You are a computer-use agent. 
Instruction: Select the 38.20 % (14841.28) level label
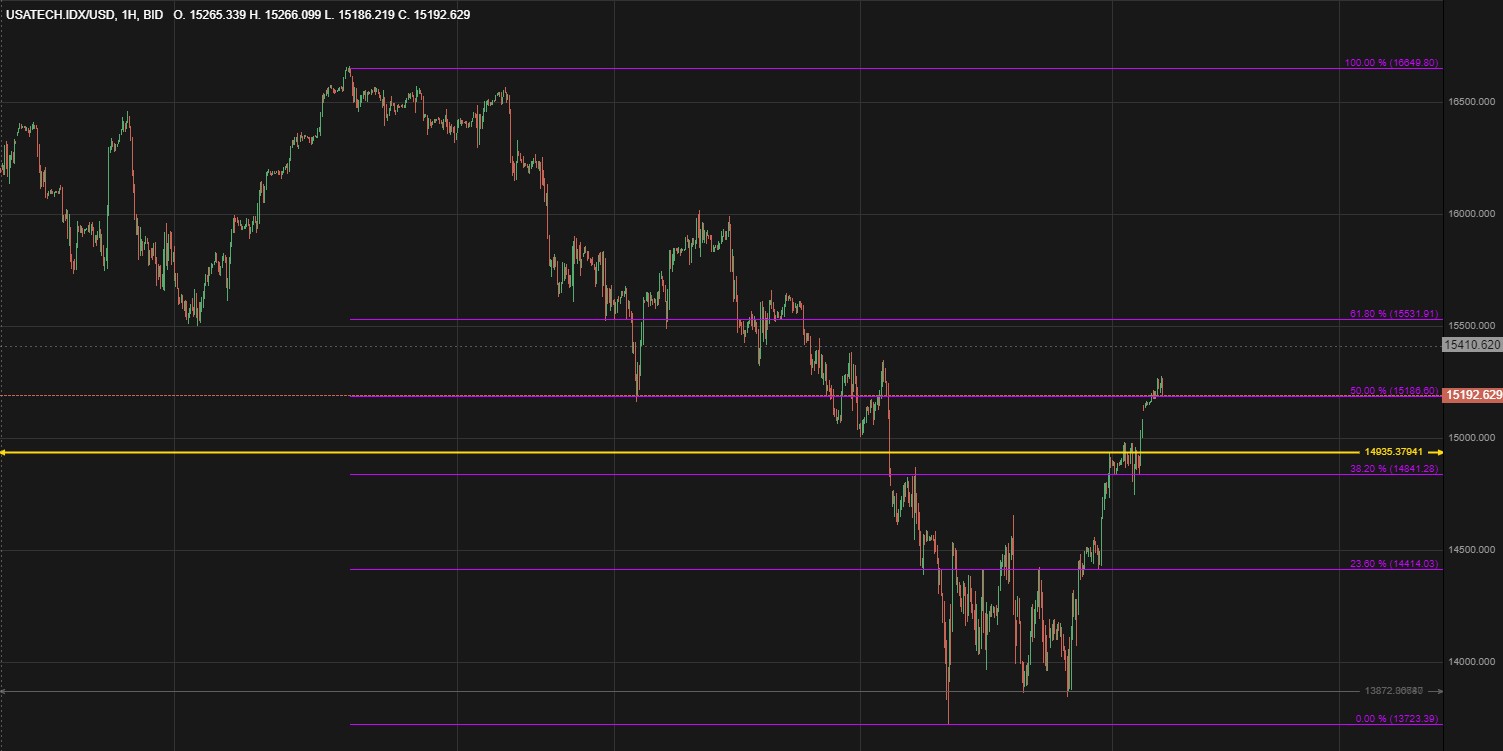pos(1393,470)
